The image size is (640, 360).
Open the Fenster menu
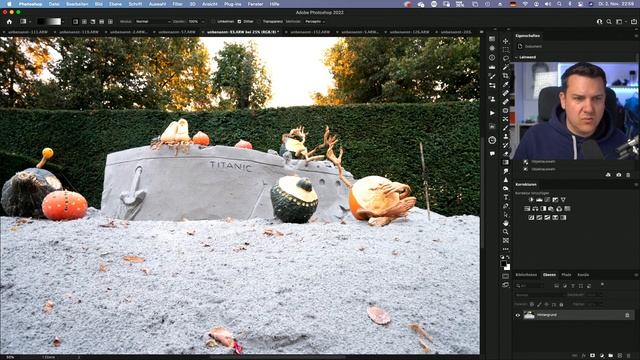(x=256, y=4)
